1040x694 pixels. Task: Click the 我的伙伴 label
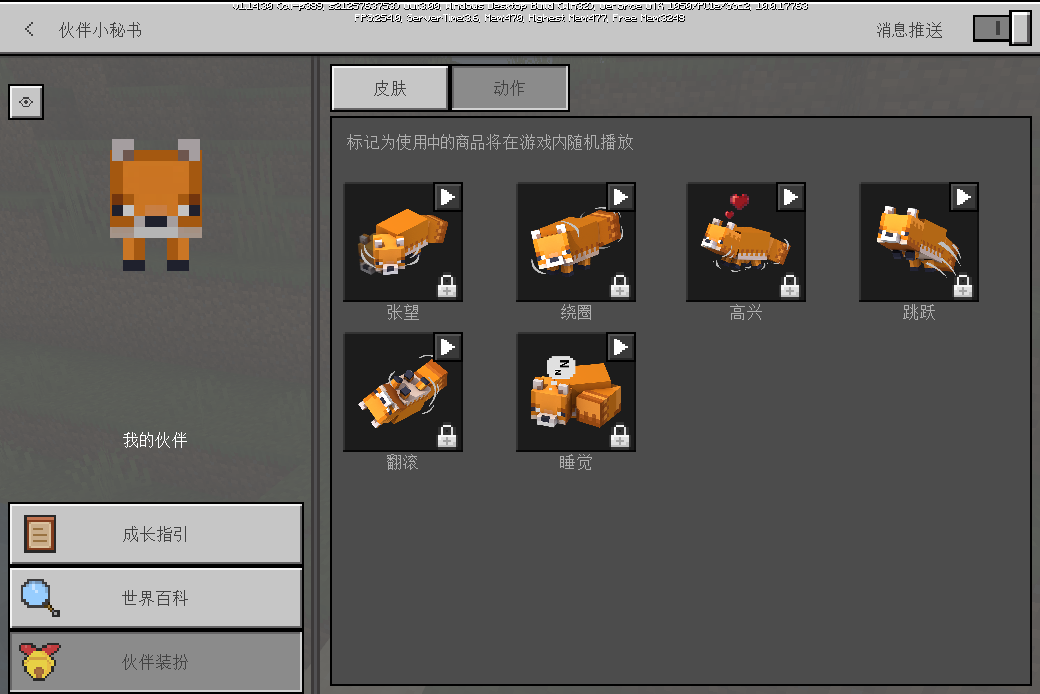[x=155, y=440]
